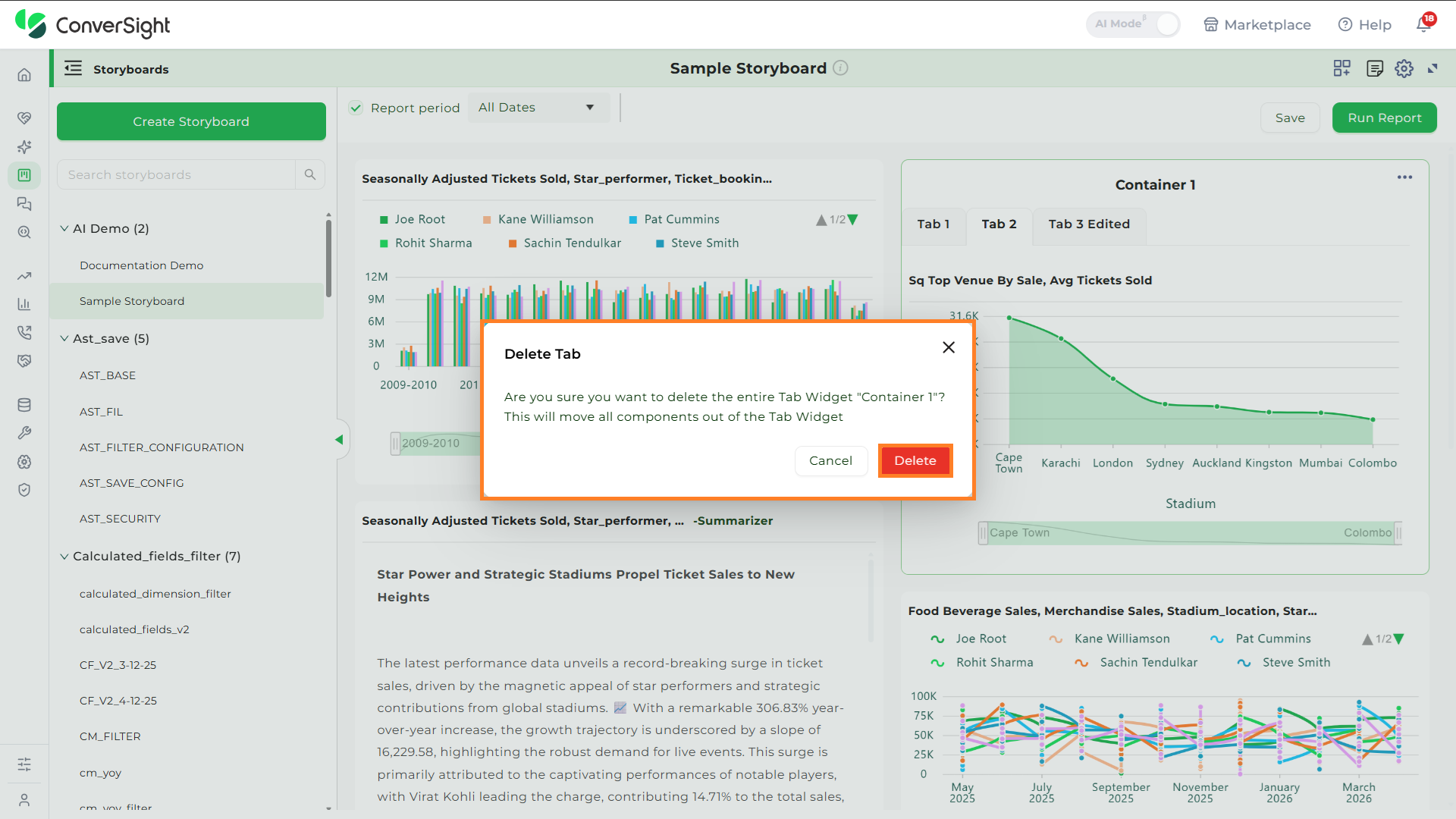Collapse the storyboard side panel arrow

pyautogui.click(x=340, y=440)
